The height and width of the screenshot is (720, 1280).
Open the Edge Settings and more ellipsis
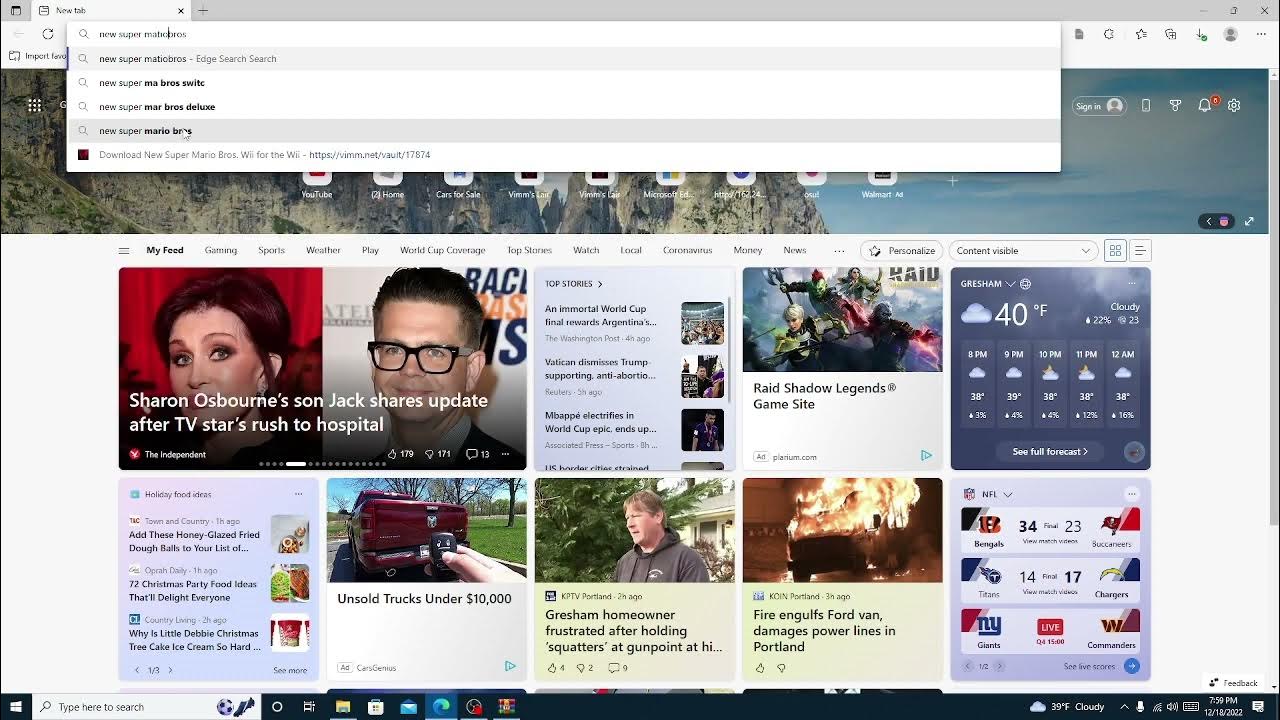[x=1261, y=34]
